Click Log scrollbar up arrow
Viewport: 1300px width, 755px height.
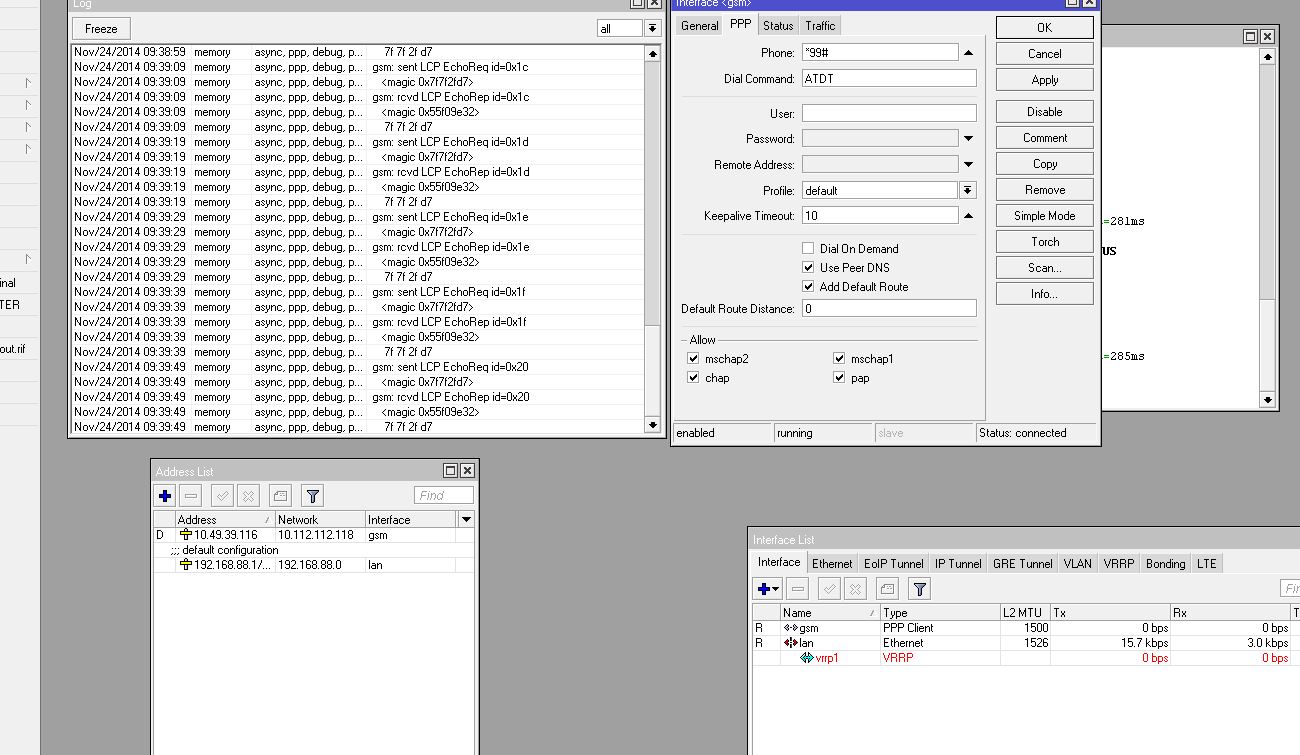653,53
